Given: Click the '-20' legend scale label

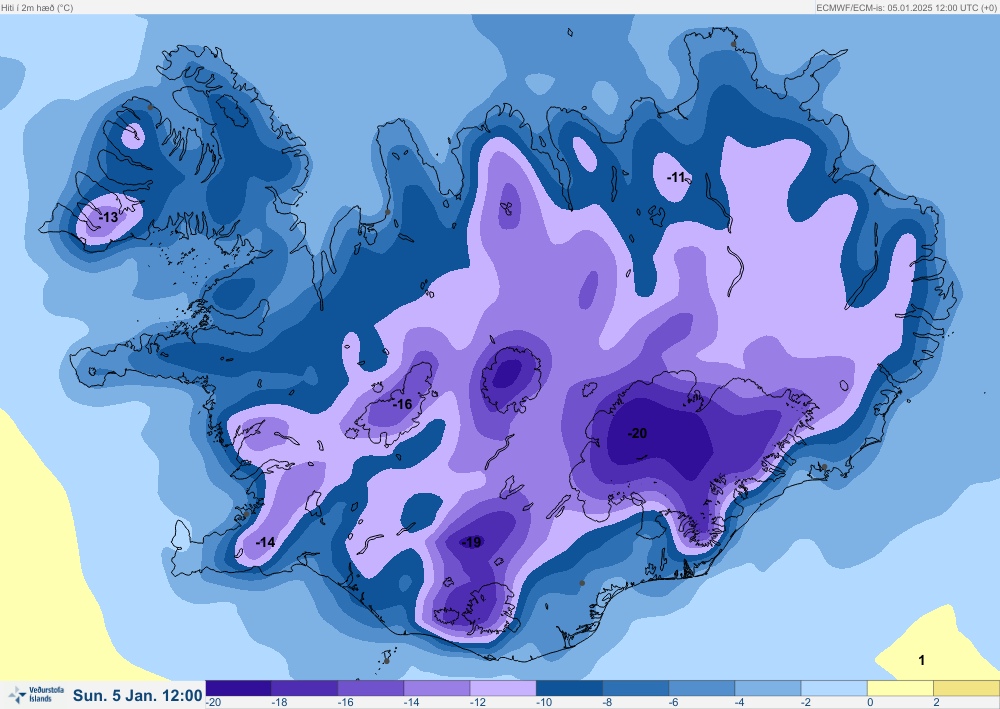Looking at the screenshot, I should pos(214,702).
